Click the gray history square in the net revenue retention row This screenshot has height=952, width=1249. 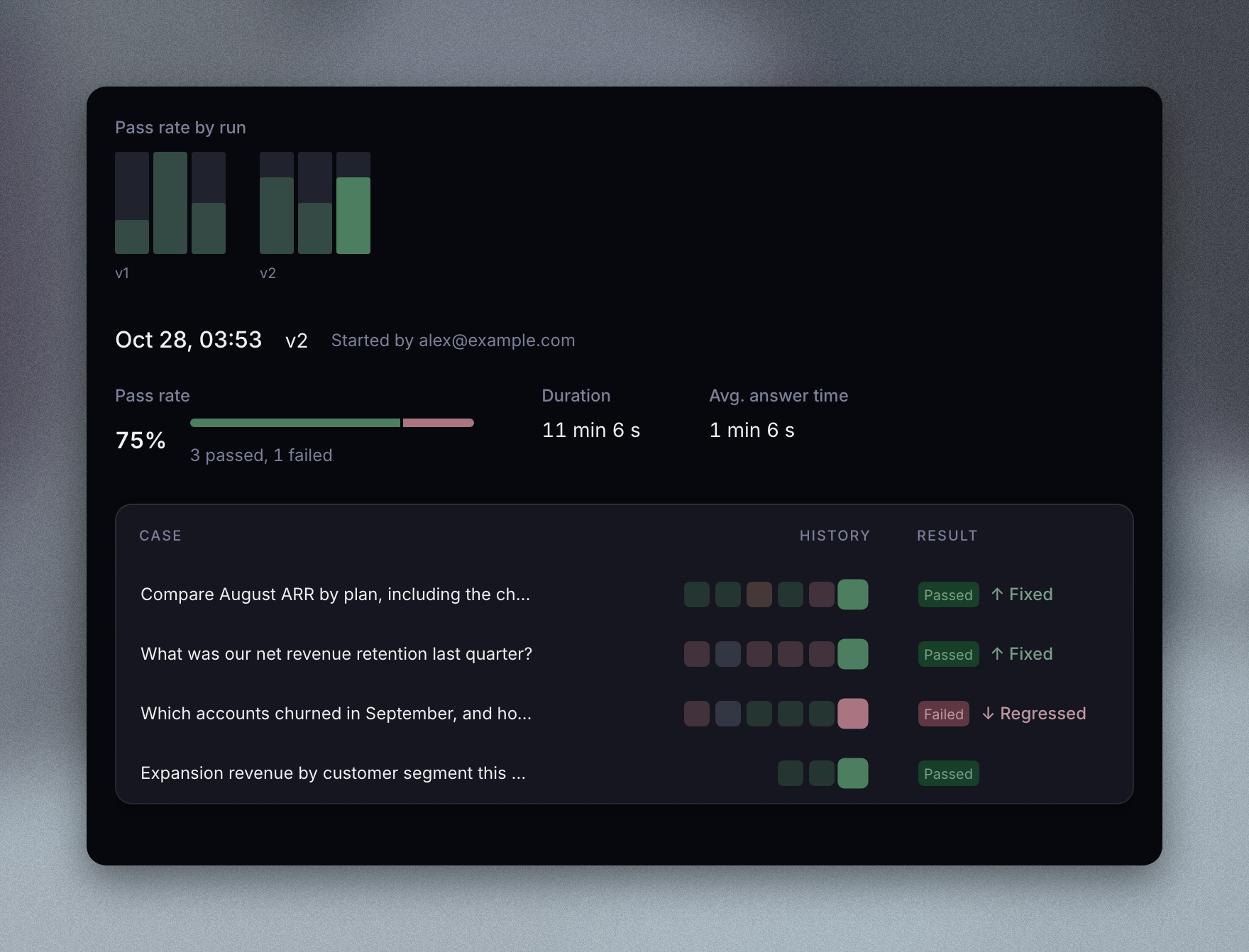[x=728, y=654]
